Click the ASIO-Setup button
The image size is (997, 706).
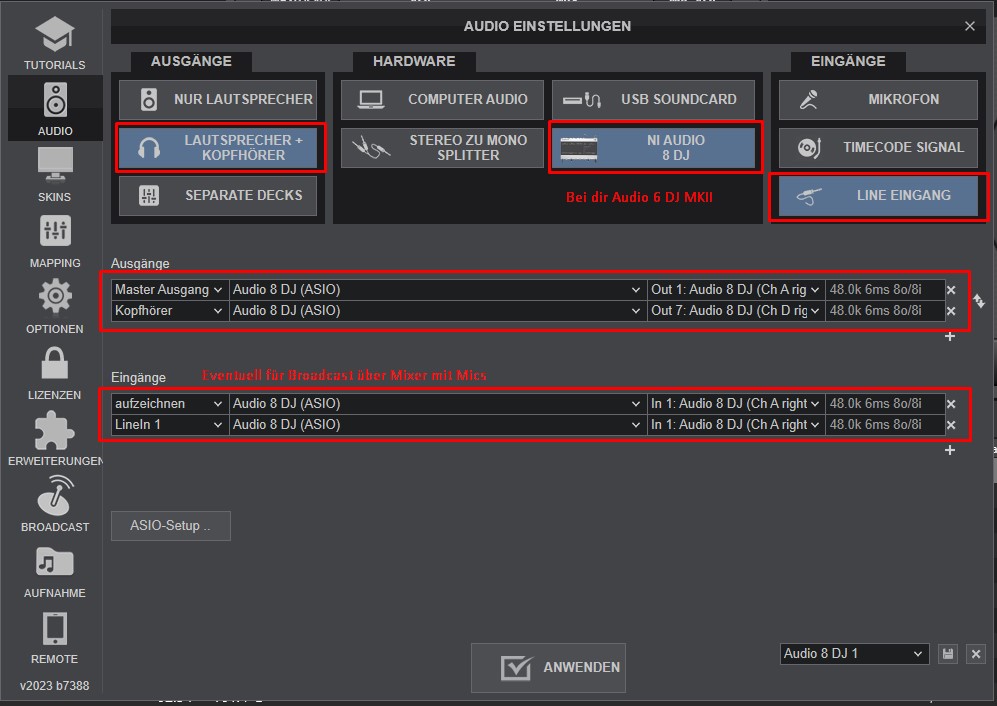(170, 526)
